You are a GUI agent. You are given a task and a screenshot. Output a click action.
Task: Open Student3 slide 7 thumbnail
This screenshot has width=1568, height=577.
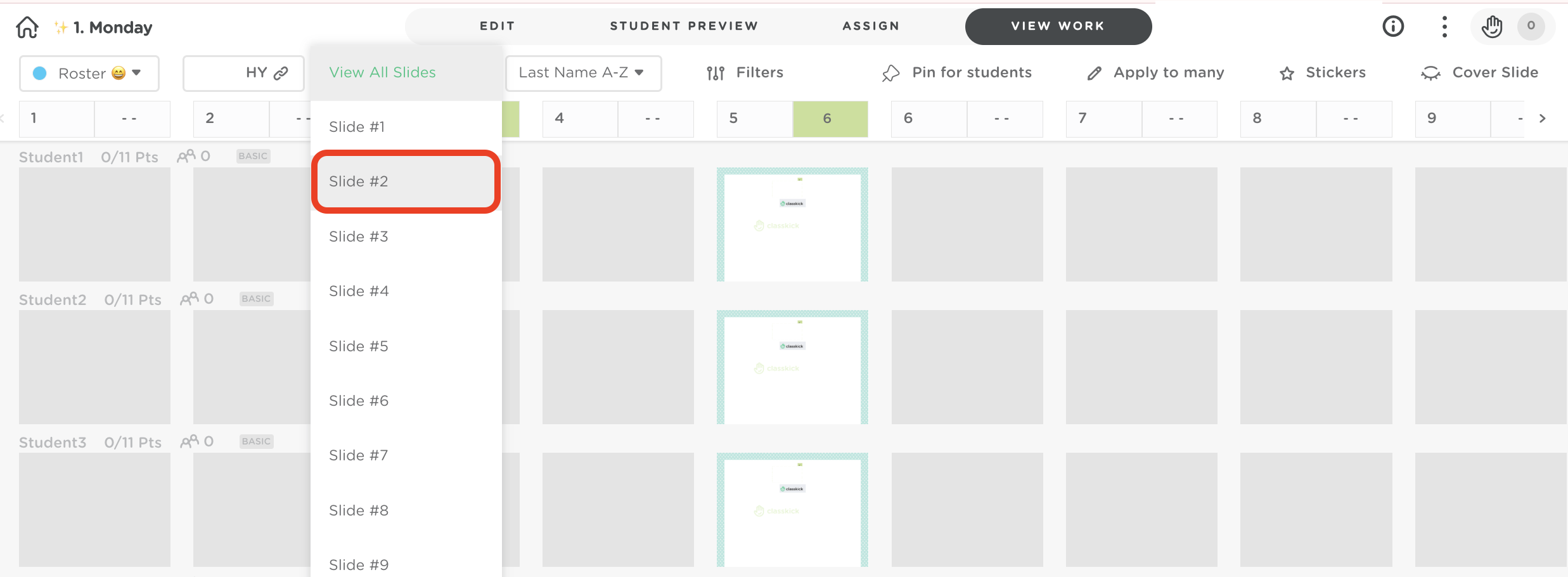click(x=1141, y=510)
